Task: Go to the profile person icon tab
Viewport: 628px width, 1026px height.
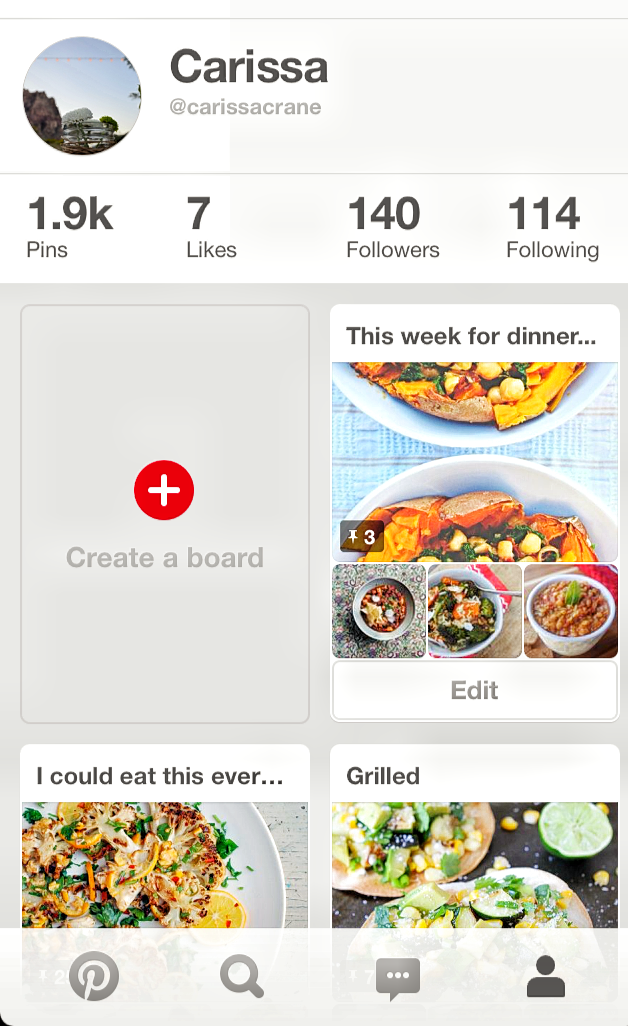Action: tap(545, 977)
